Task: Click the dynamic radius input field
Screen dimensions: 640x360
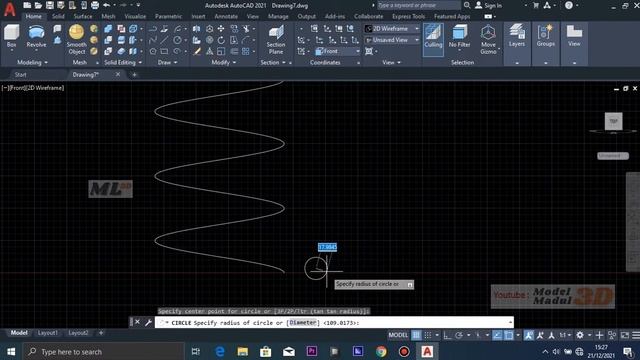Action: (327, 247)
